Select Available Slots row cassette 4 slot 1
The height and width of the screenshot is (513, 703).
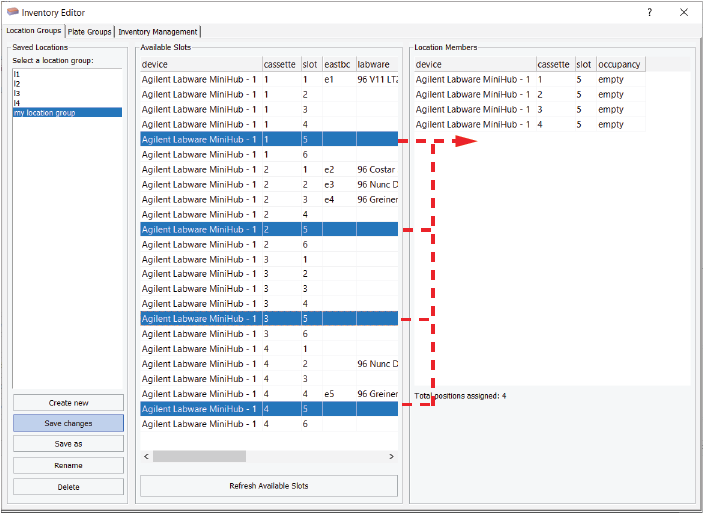[x=269, y=349]
